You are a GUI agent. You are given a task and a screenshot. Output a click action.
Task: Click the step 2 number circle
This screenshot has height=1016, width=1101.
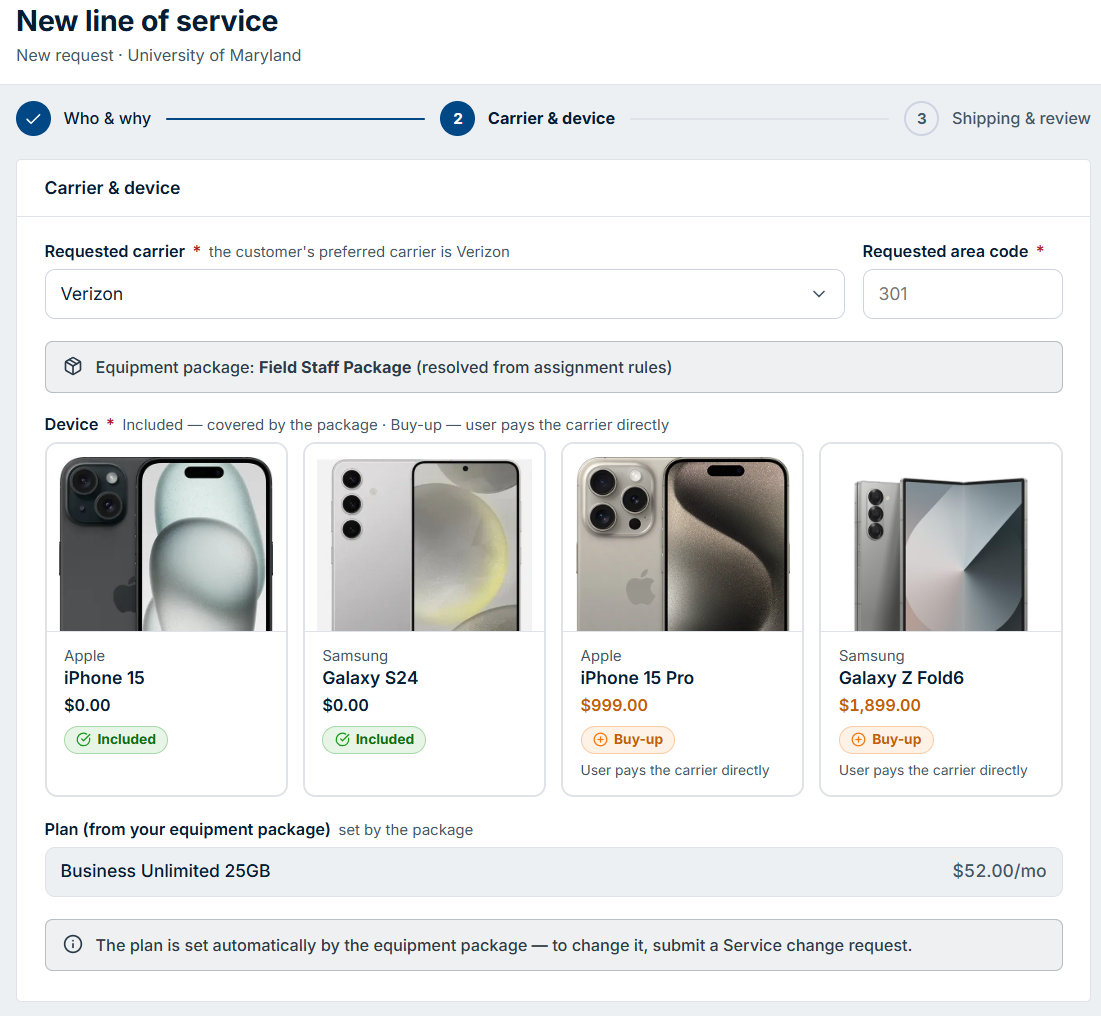pos(457,119)
